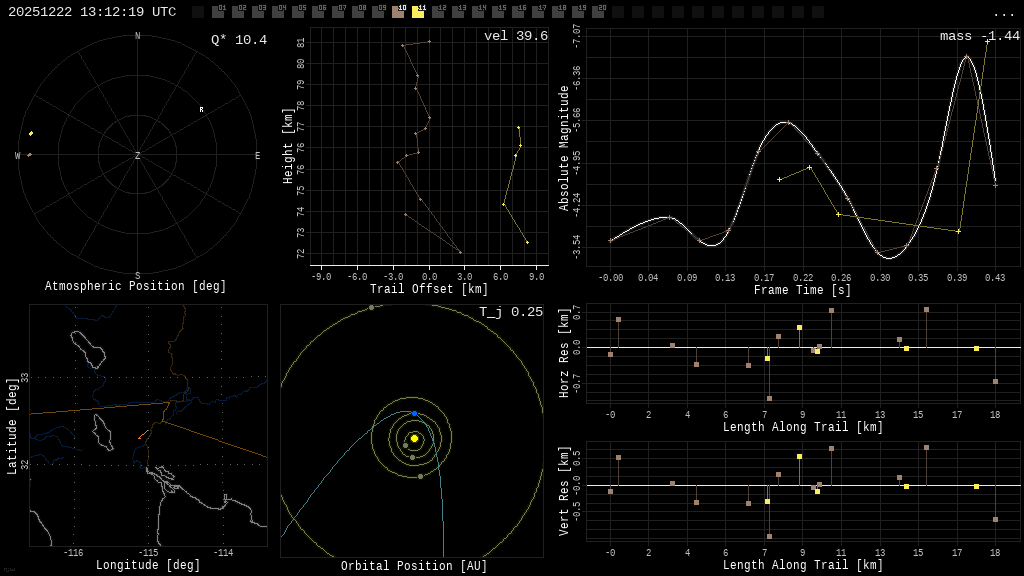Screen dimensions: 1024x576
Task: Select station square labeled 17
Action: click(x=538, y=12)
